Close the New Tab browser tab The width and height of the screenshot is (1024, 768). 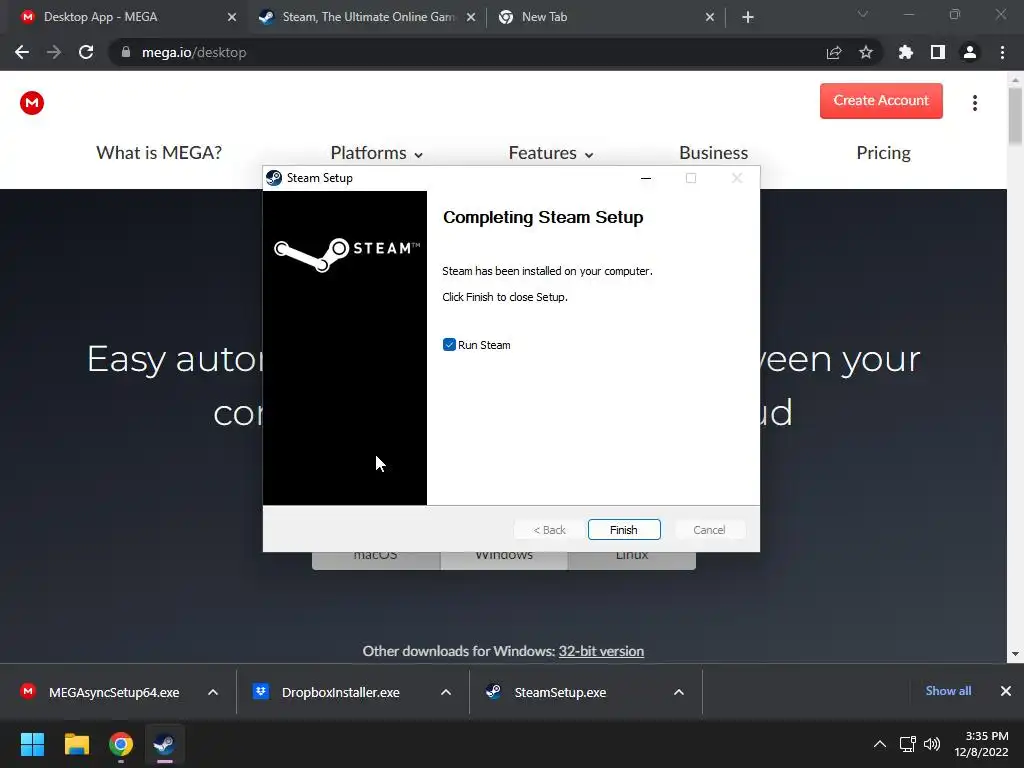[710, 17]
